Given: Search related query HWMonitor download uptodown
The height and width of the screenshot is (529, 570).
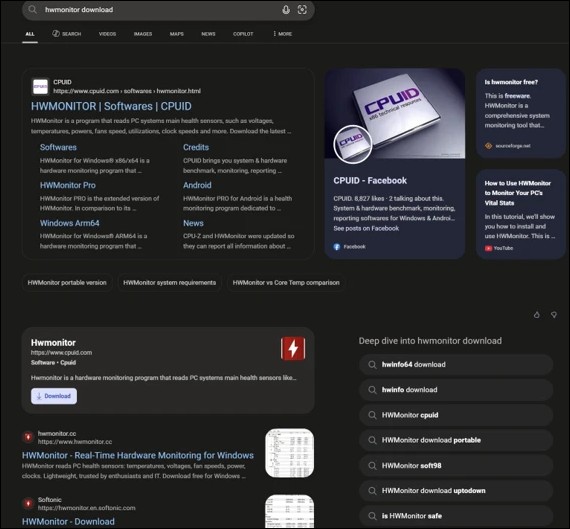Looking at the screenshot, I should point(456,491).
